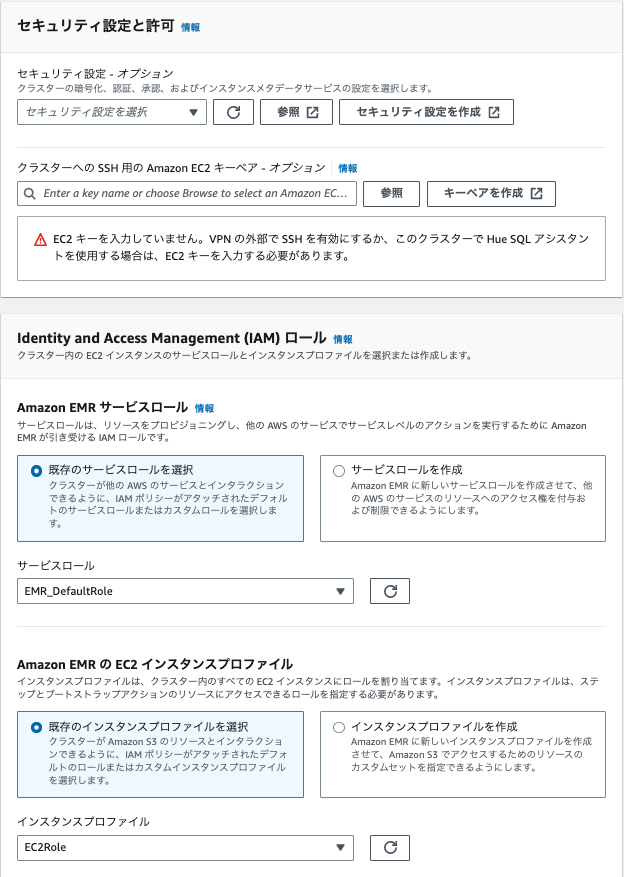Click the Amazon EMR の EC2 インスタンスプロファイル heading
The height and width of the screenshot is (877, 624).
pyautogui.click(x=155, y=664)
